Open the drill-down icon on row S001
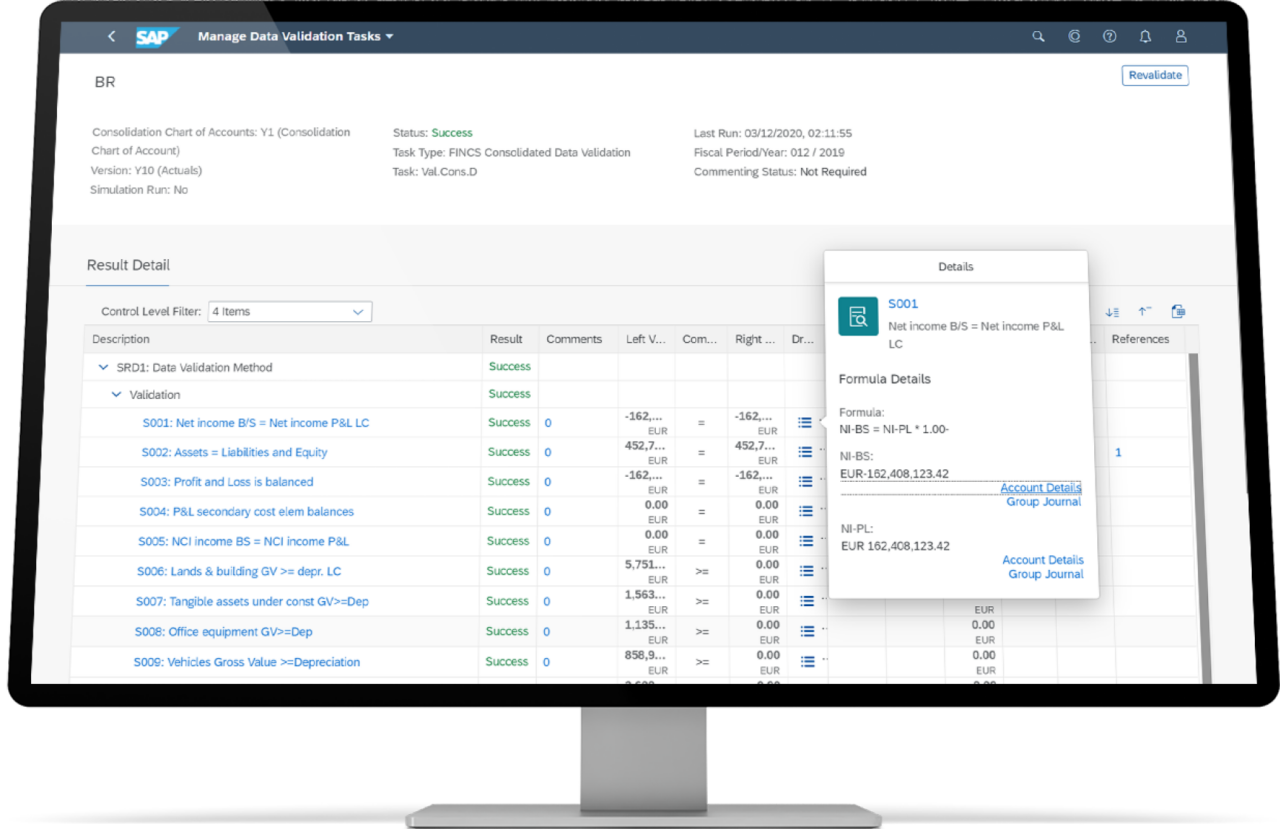This screenshot has height=829, width=1280. pyautogui.click(x=804, y=422)
